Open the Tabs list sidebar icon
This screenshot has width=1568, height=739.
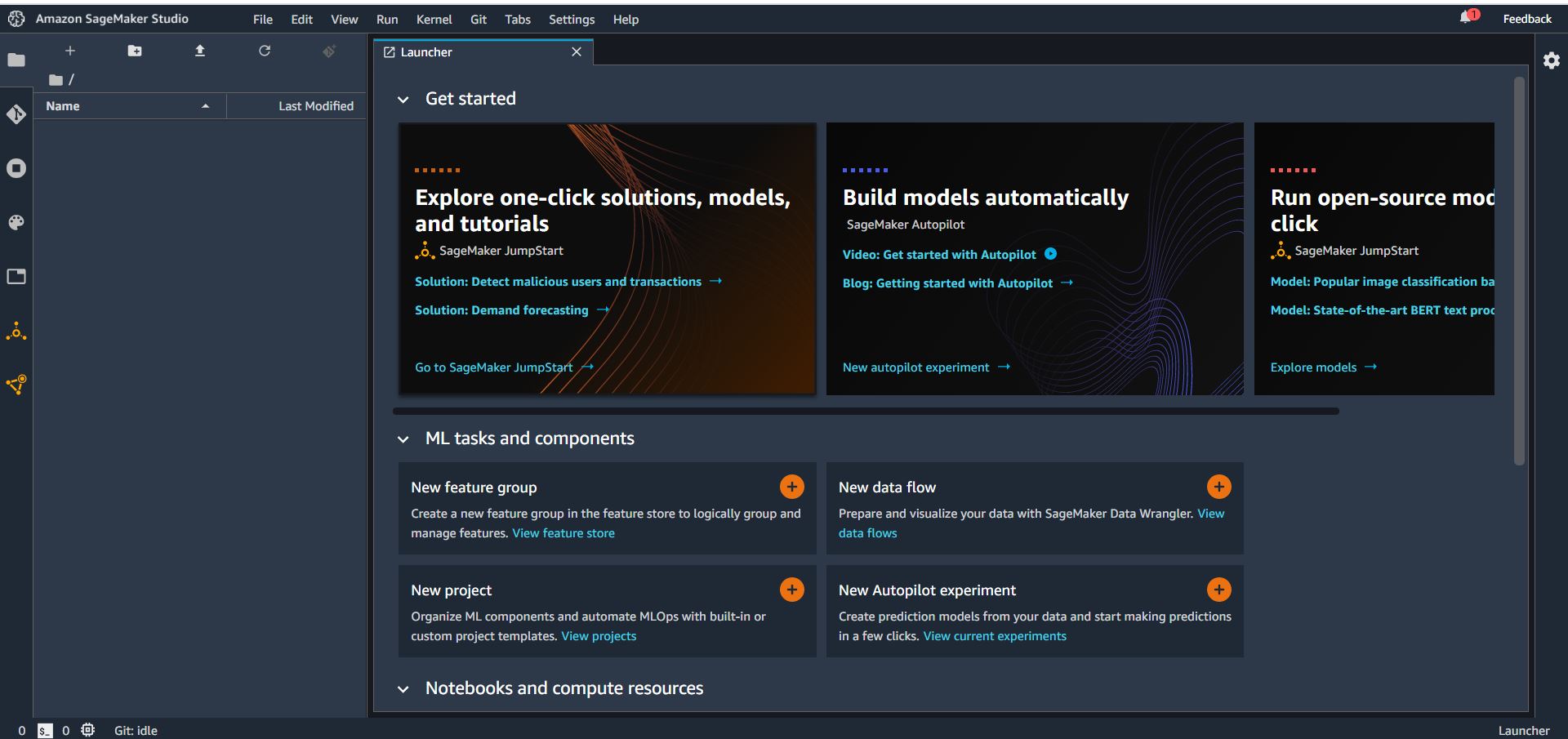click(16, 277)
